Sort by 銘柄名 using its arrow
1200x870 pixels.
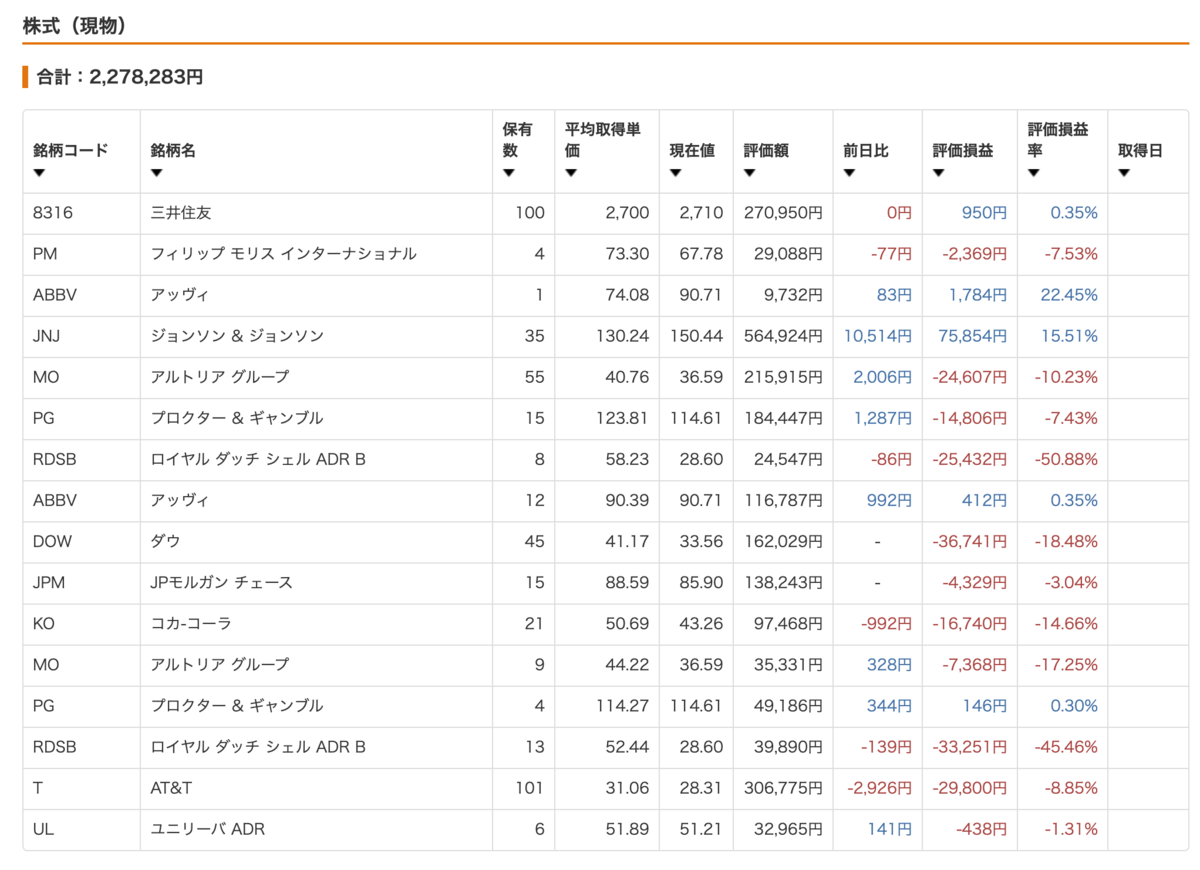(x=157, y=173)
